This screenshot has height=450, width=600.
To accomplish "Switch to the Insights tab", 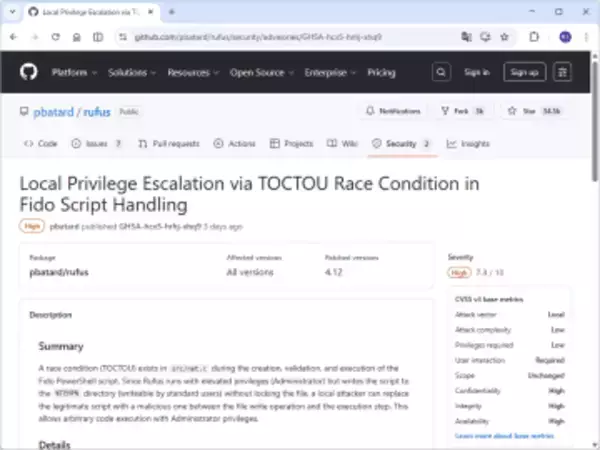I will point(468,143).
